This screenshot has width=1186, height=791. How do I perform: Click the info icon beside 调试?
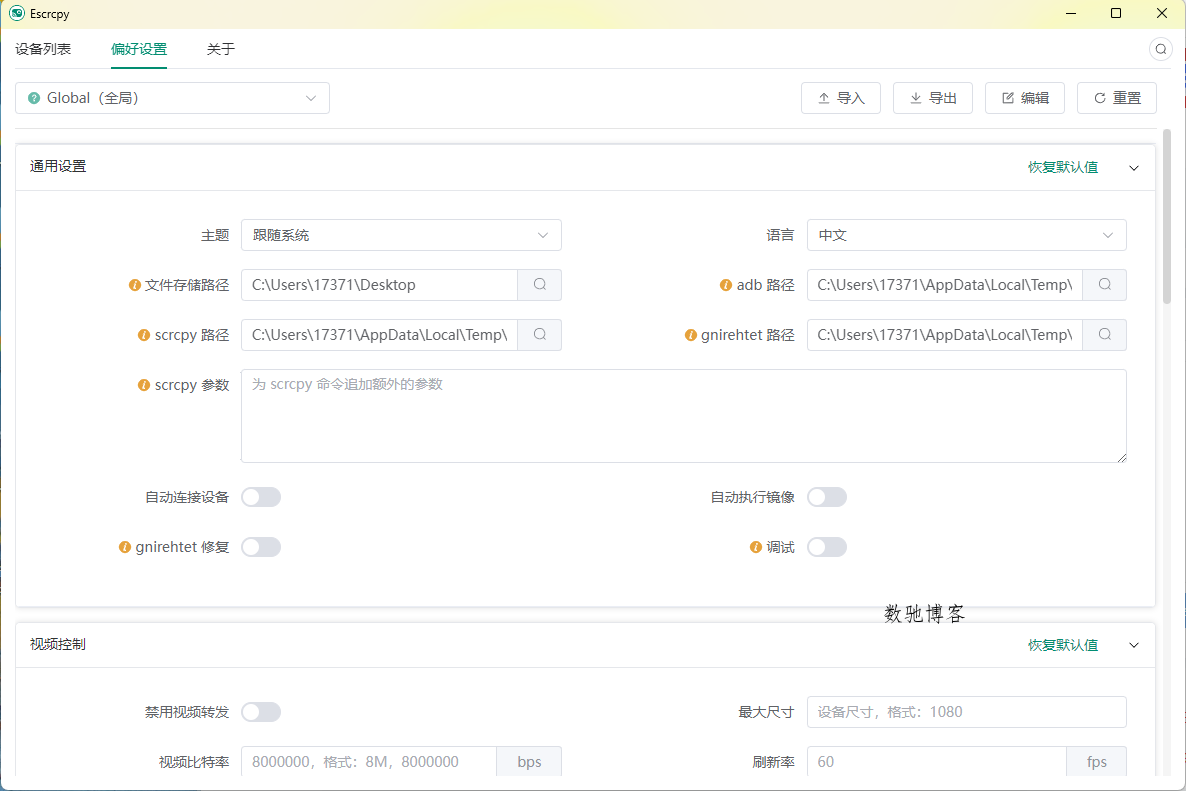click(x=756, y=547)
